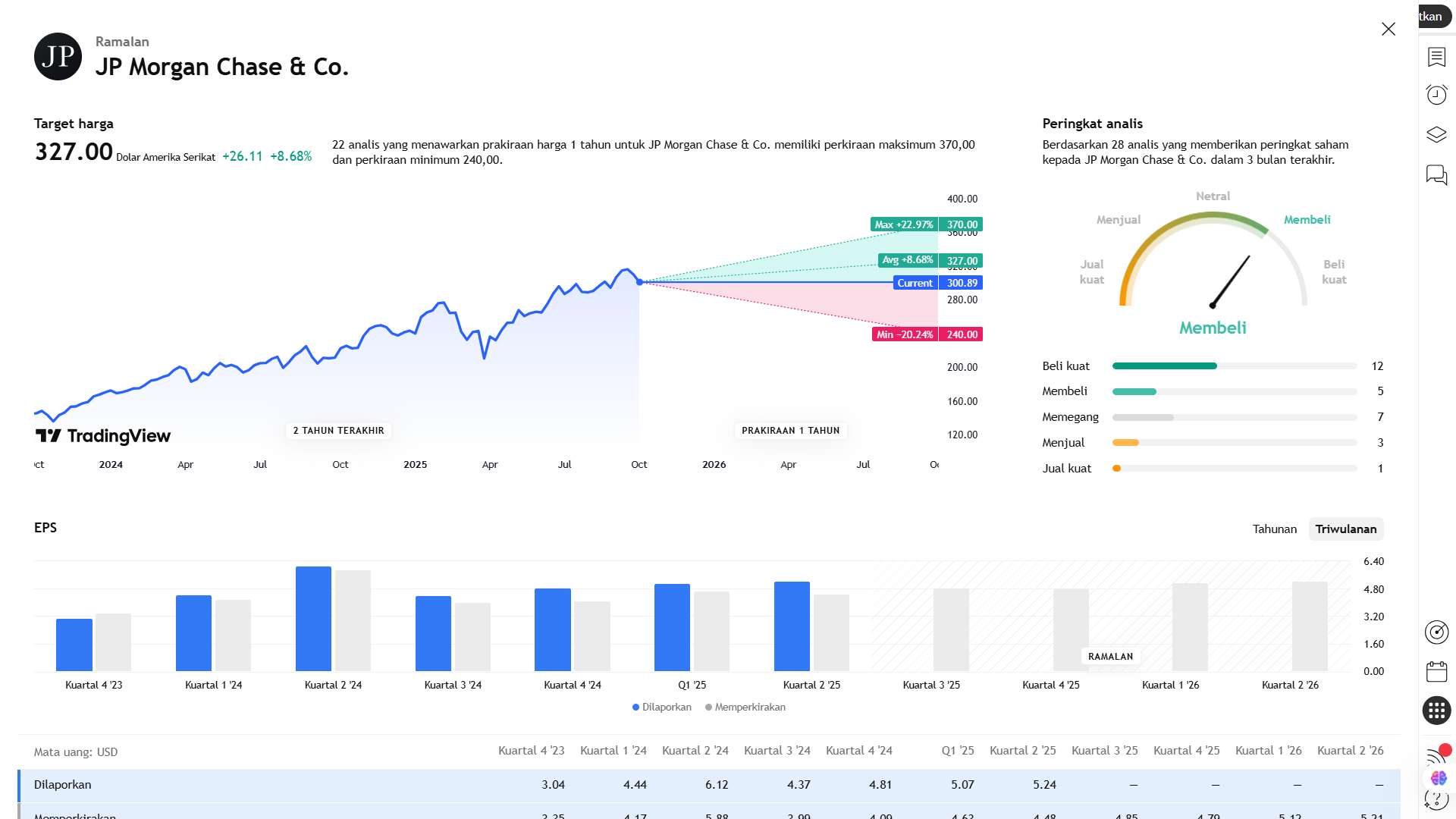Open the watchlist list icon in sidebar
1456x819 pixels.
point(1436,57)
